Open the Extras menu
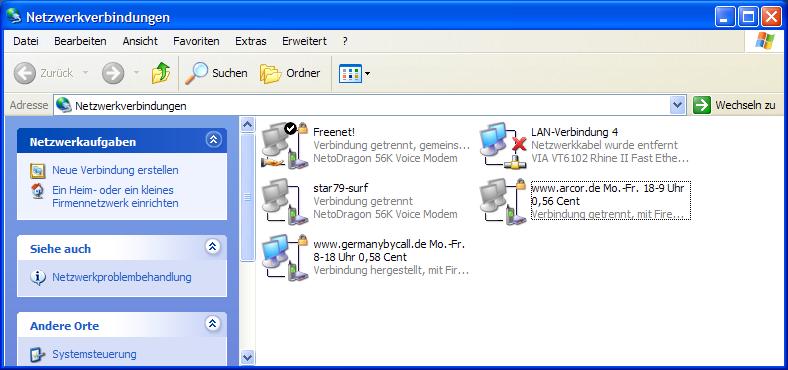The image size is (788, 370). (x=251, y=41)
